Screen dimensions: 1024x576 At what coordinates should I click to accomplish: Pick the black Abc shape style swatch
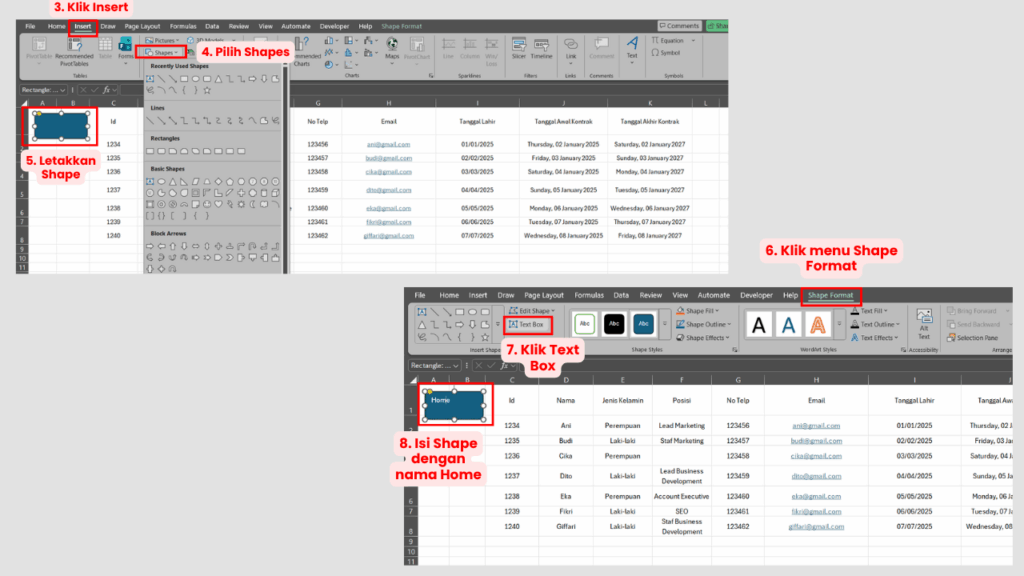(614, 324)
